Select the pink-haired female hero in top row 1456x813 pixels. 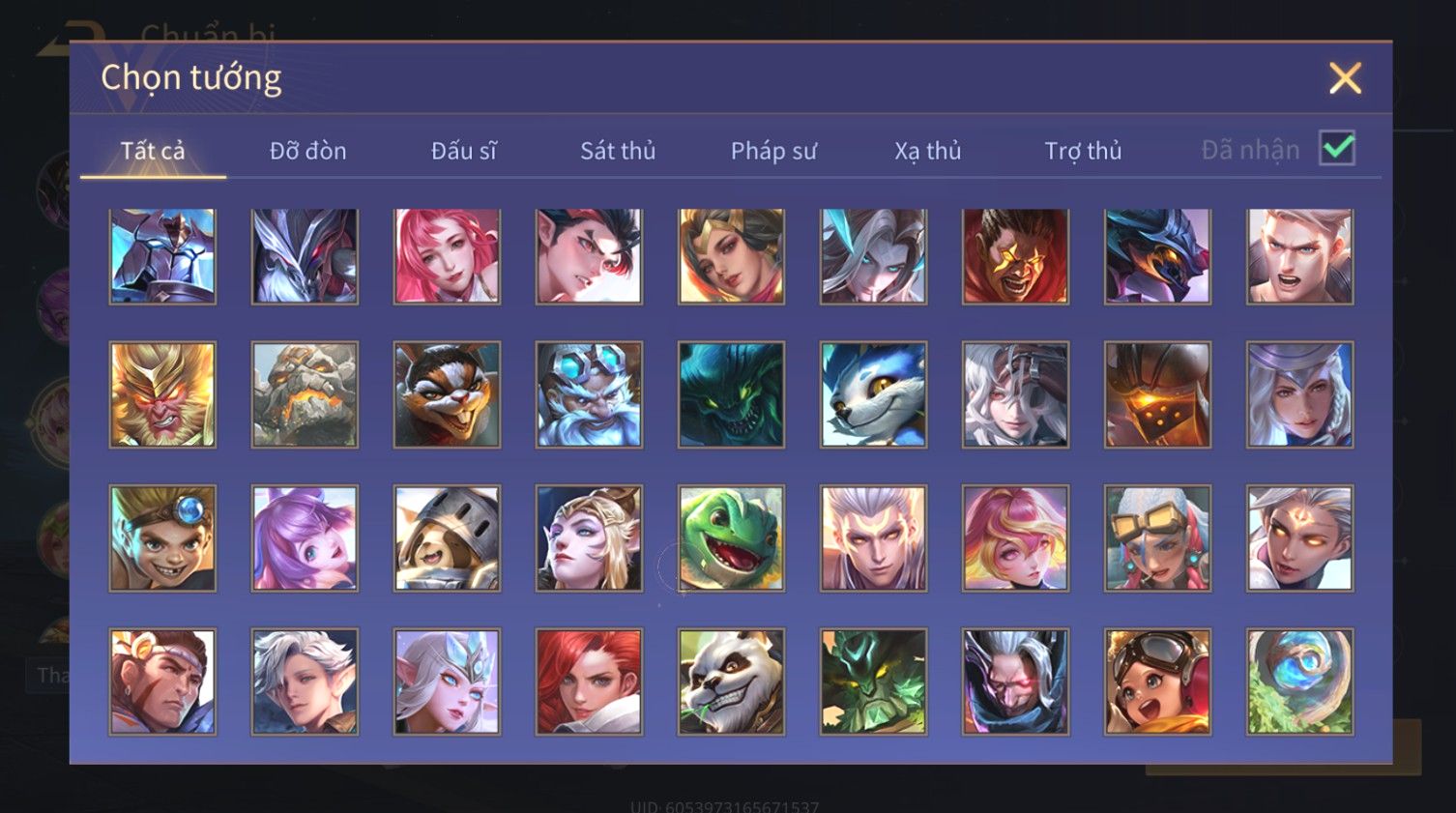pyautogui.click(x=447, y=256)
